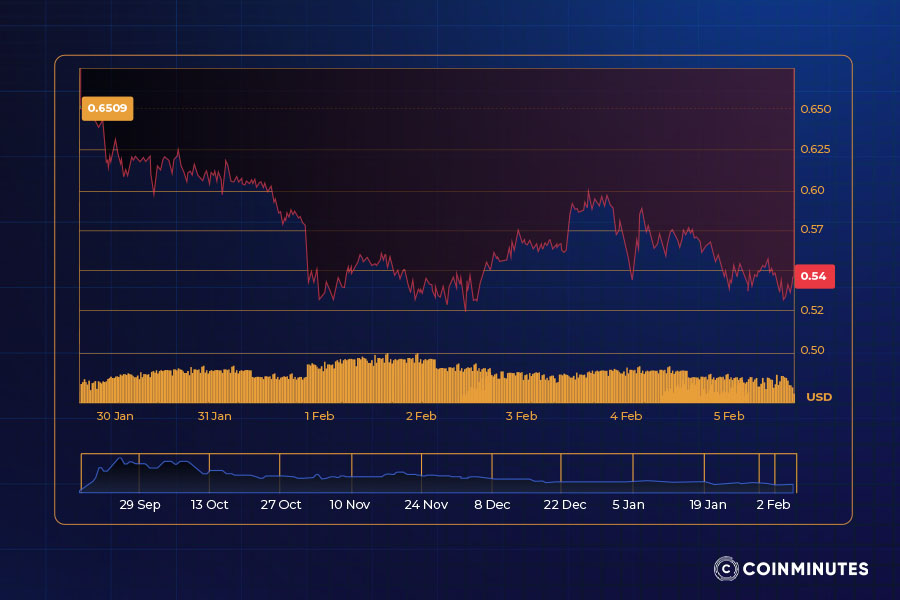Viewport: 900px width, 600px height.
Task: Select the 1 Feb date label
Action: (319, 416)
